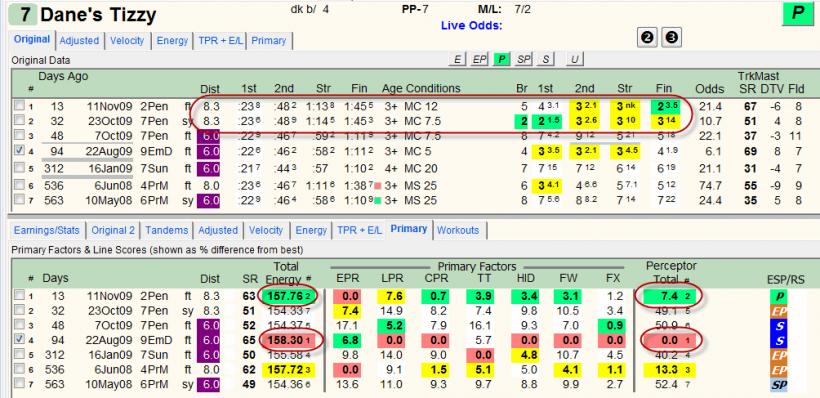The height and width of the screenshot is (398, 820).
Task: Click the EPR column header
Action: [x=347, y=279]
